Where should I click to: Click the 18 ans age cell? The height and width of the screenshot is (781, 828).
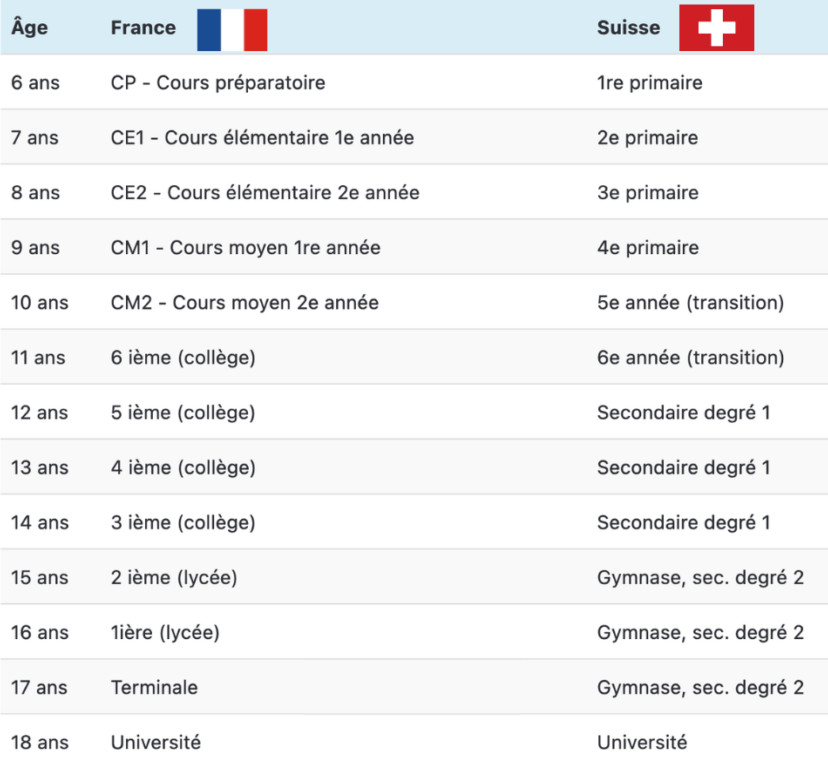[40, 743]
